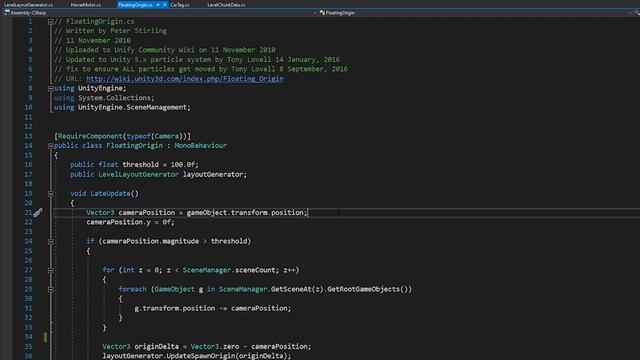The width and height of the screenshot is (640, 360).
Task: Click 'Vector3.zero' on line 35
Action: 215,346
